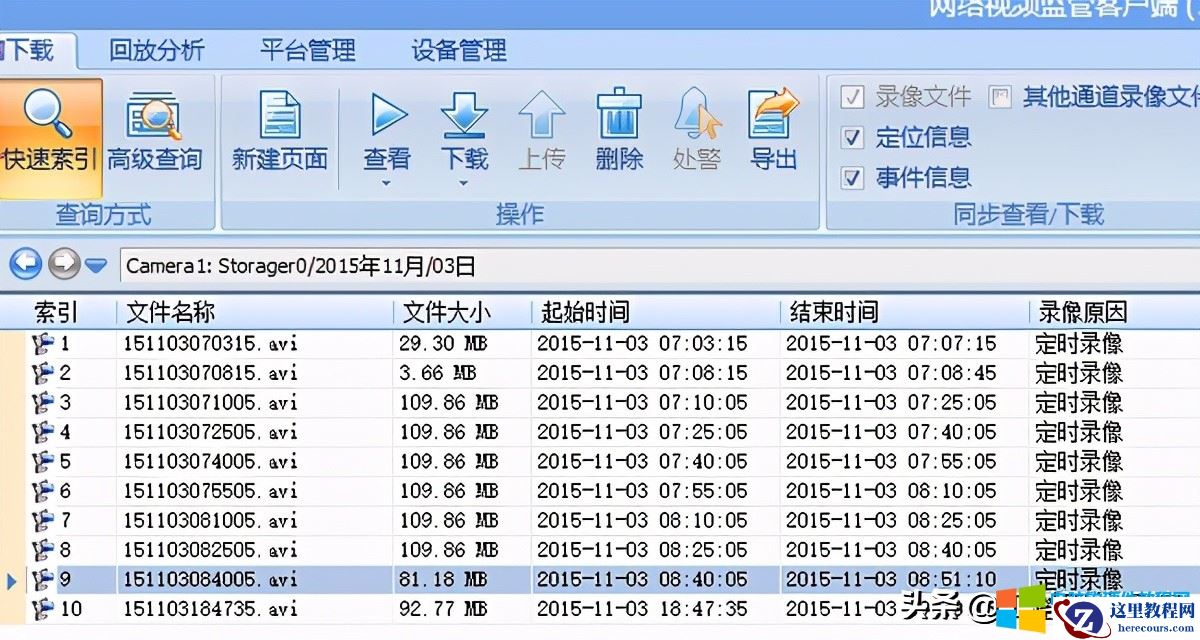Click the 高级查询 advanced query icon

point(155,130)
